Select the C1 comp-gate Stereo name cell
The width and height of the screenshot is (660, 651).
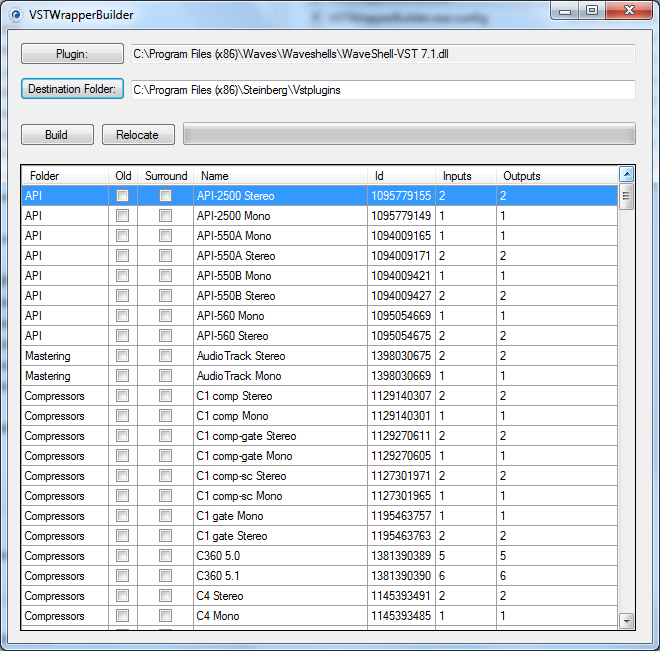pyautogui.click(x=280, y=436)
